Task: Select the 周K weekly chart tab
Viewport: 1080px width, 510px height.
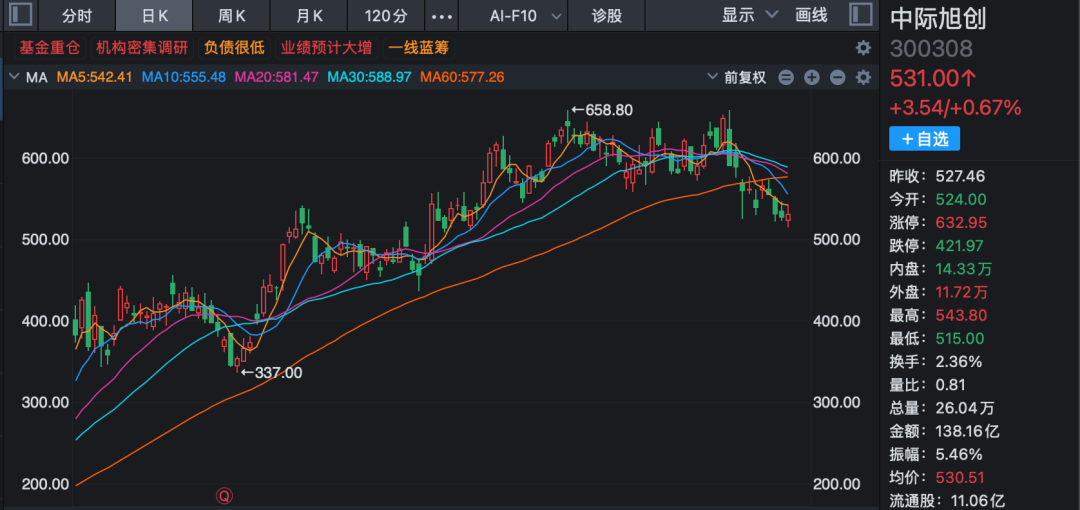Action: pyautogui.click(x=233, y=15)
